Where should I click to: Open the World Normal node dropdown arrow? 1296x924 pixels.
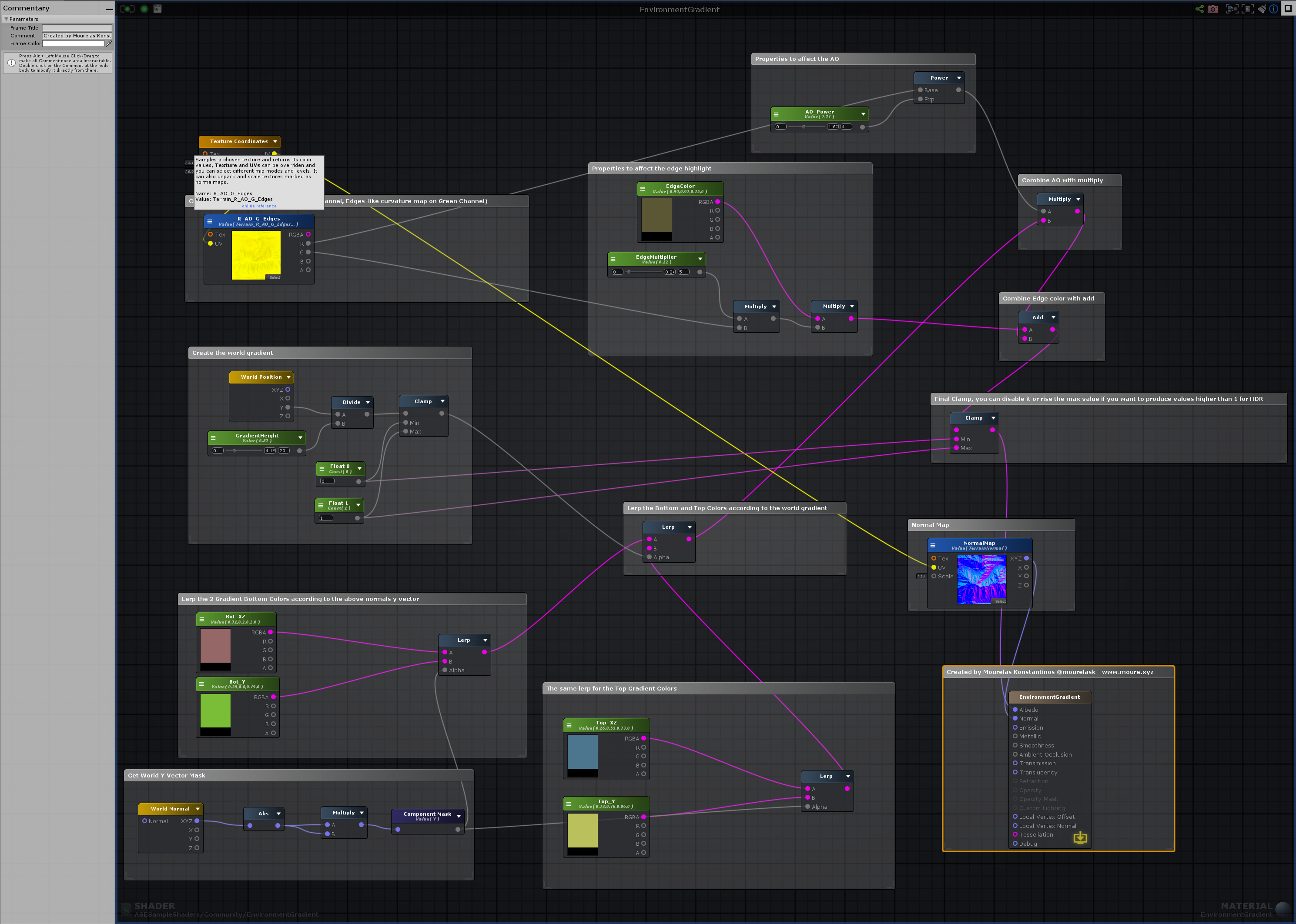pos(198,808)
